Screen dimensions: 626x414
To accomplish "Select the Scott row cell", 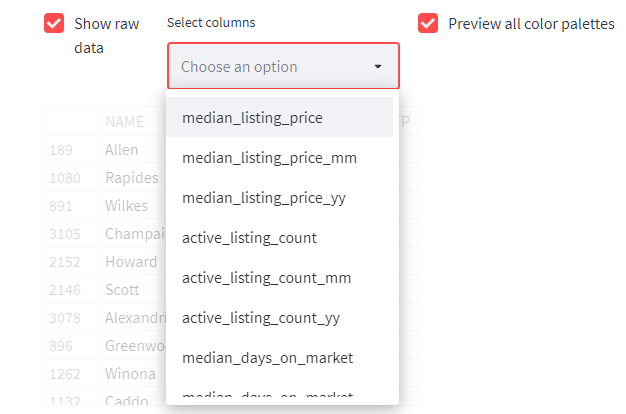I will [x=123, y=290].
